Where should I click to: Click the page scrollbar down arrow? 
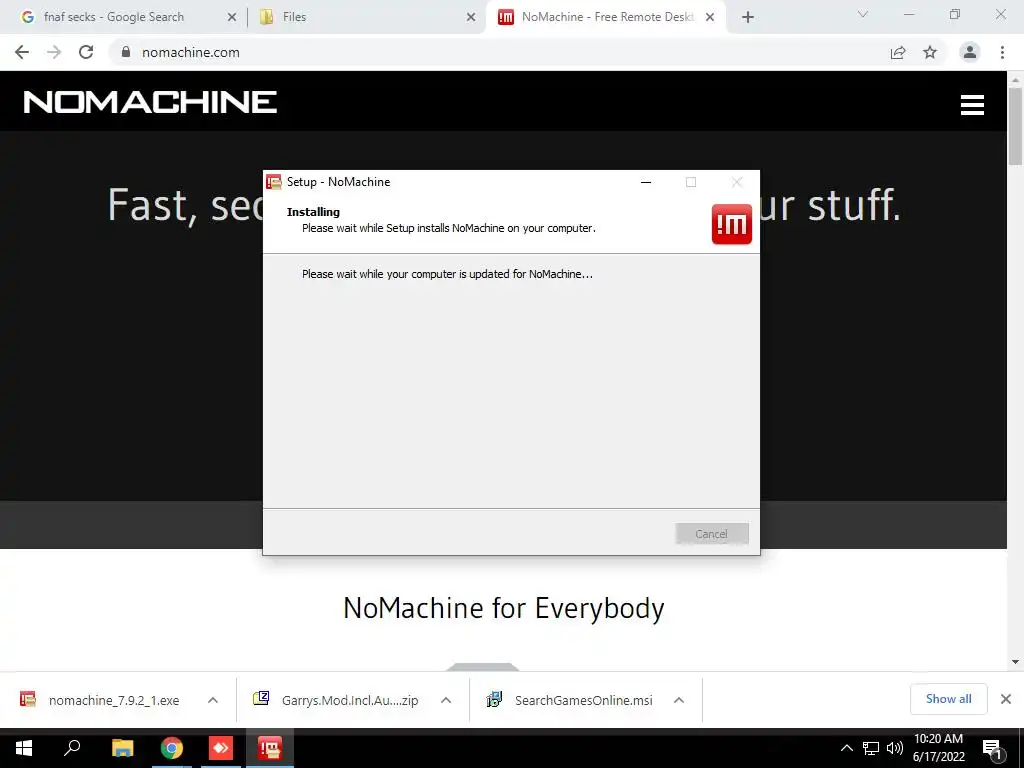tap(1015, 662)
